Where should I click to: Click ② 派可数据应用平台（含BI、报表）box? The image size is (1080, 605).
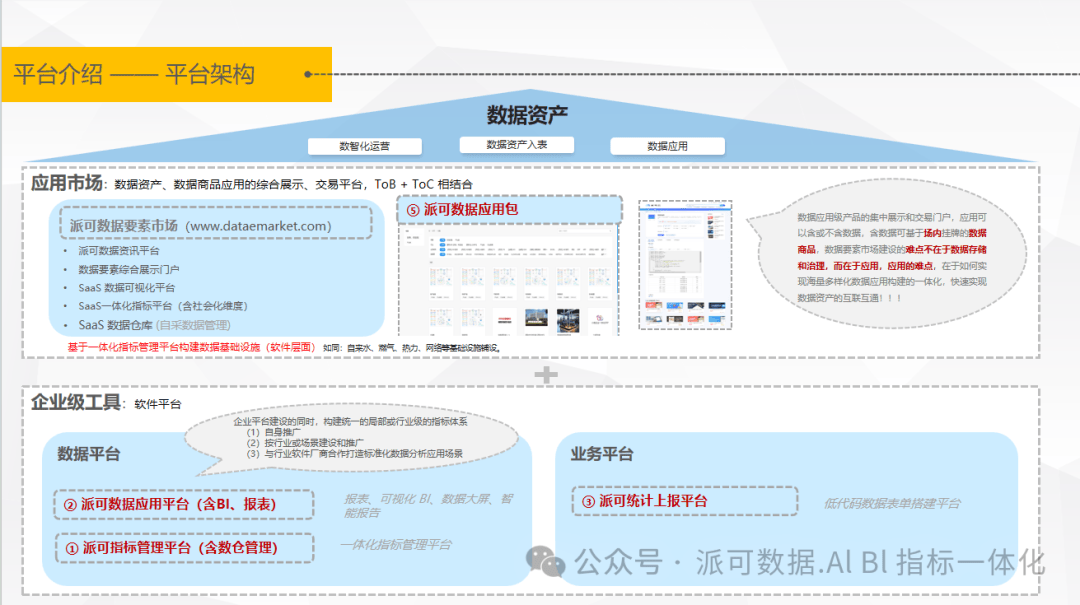184,504
